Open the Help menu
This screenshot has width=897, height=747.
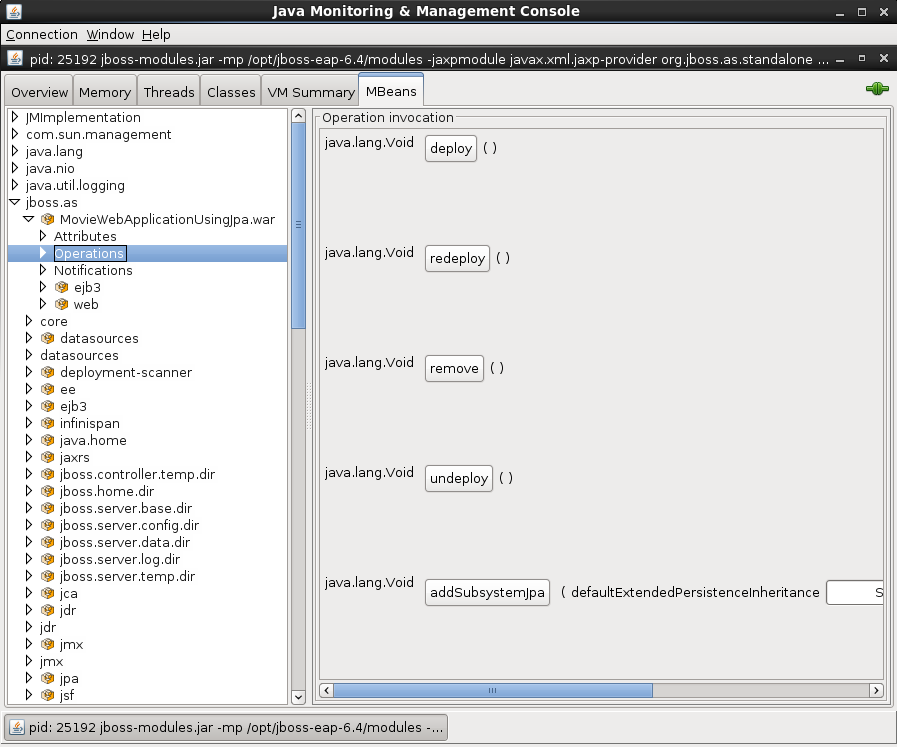(x=156, y=34)
